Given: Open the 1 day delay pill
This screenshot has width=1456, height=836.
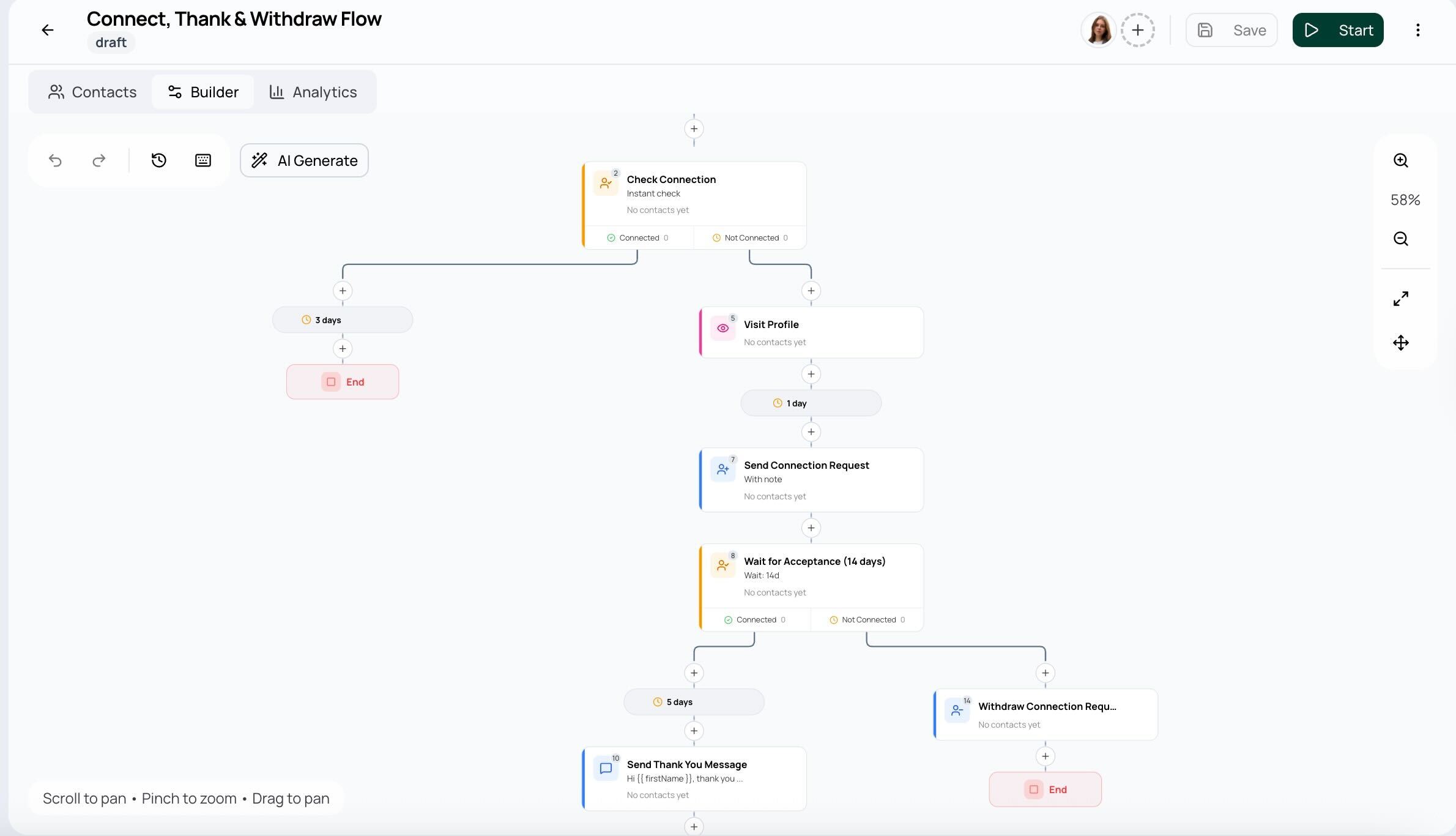Looking at the screenshot, I should pyautogui.click(x=811, y=403).
